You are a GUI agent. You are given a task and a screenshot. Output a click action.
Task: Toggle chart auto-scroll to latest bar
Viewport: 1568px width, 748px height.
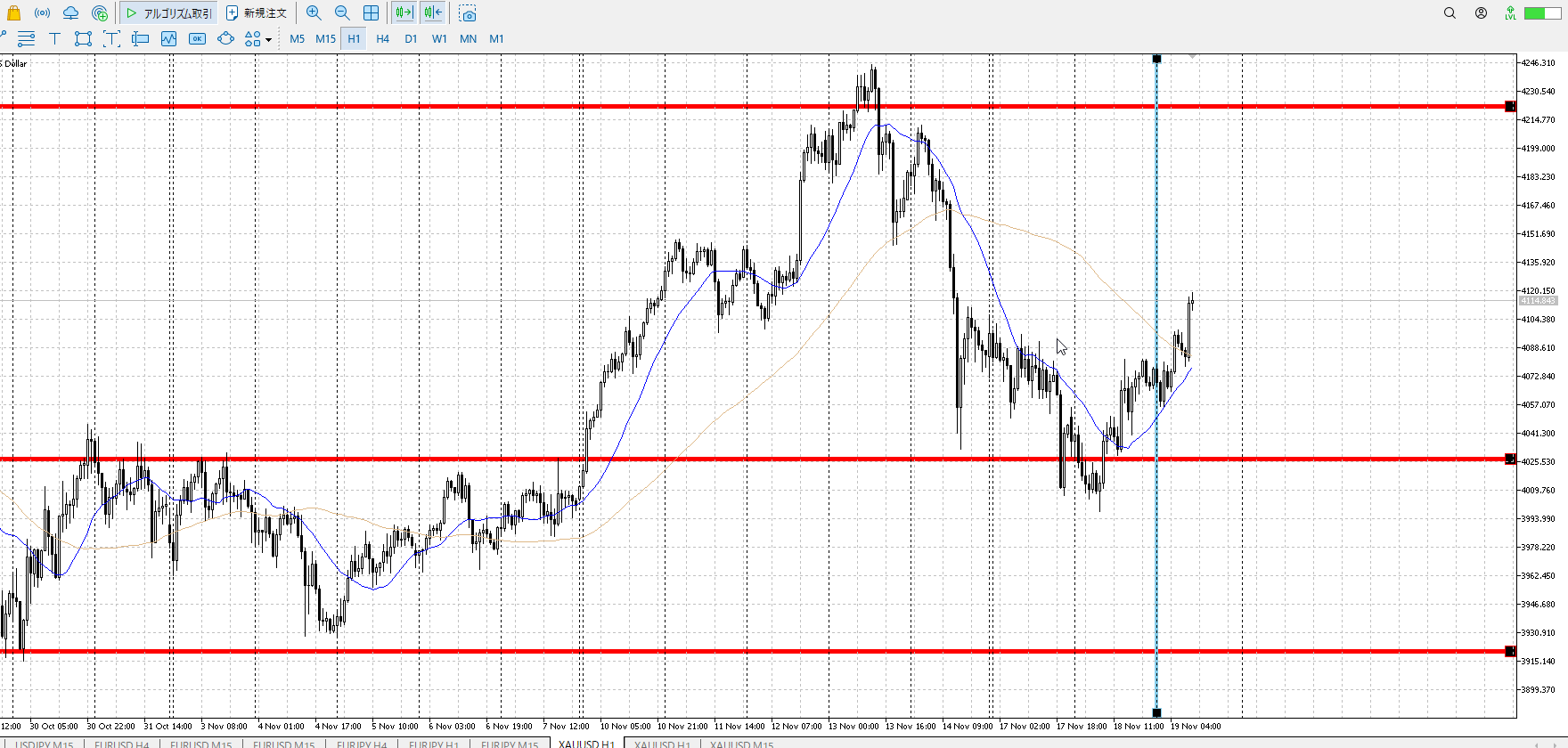(x=404, y=13)
